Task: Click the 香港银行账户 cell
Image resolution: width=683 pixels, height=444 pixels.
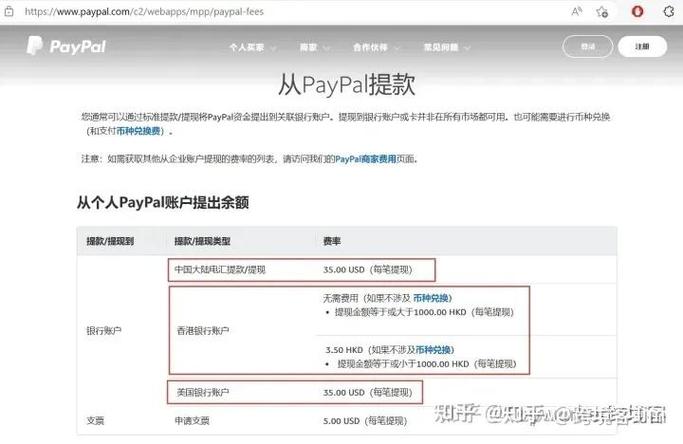Action: tap(203, 331)
